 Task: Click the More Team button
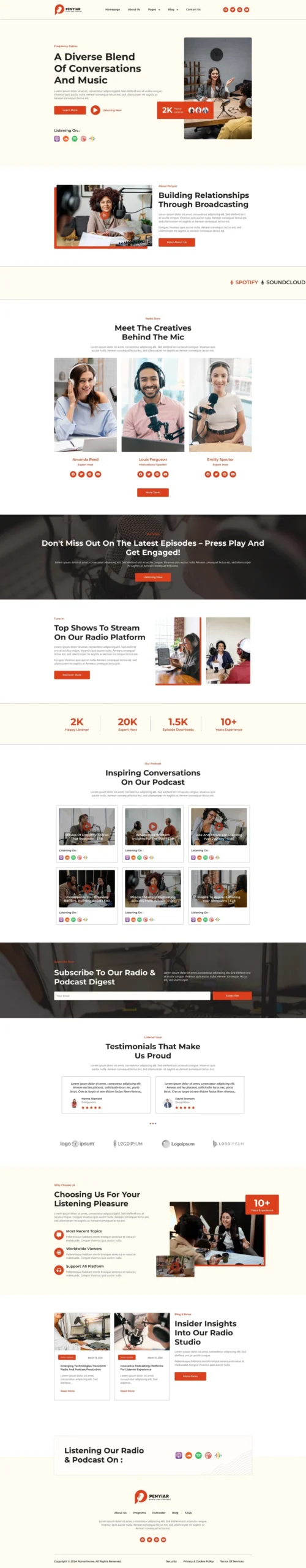coord(153,492)
